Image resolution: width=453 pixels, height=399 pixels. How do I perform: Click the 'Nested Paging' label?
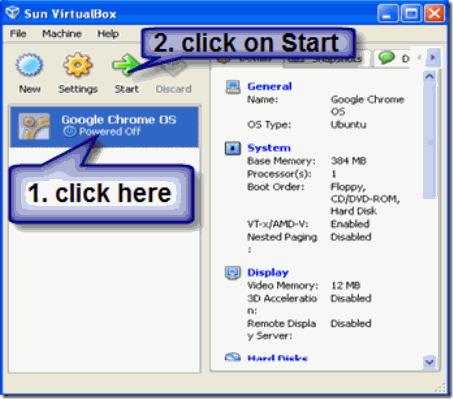click(x=282, y=237)
